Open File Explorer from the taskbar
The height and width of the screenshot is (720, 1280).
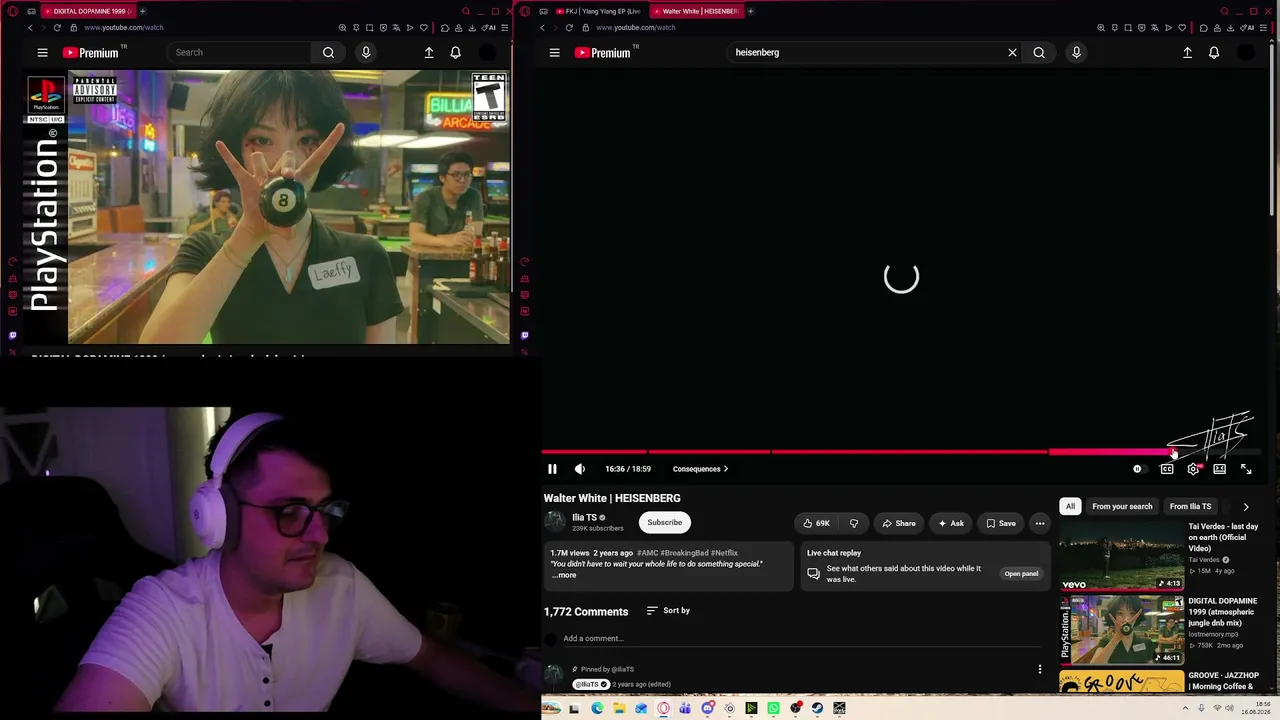pyautogui.click(x=619, y=709)
